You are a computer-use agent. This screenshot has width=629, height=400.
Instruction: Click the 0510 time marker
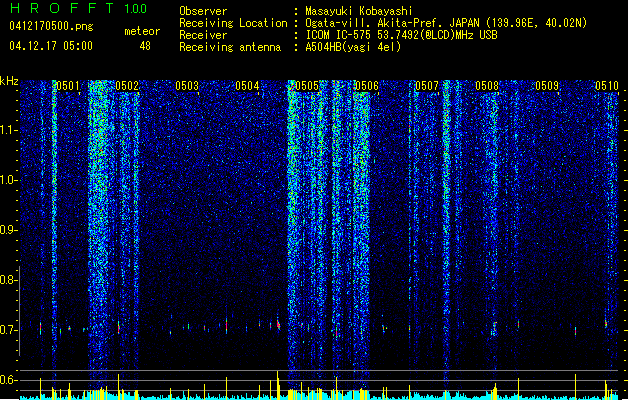click(607, 85)
